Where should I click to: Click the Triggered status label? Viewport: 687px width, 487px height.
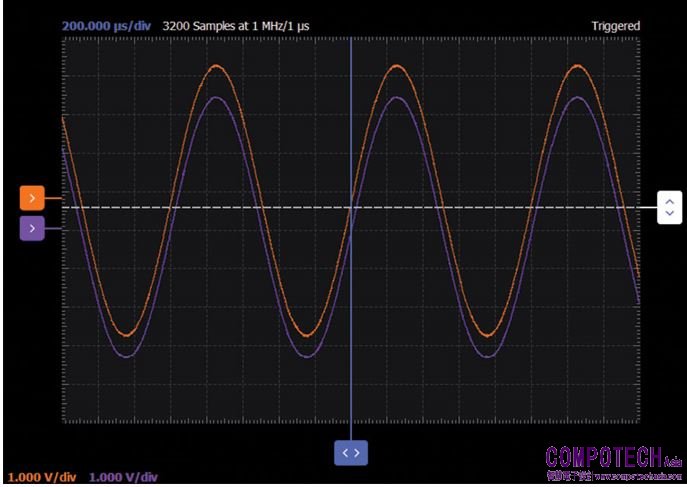click(615, 26)
